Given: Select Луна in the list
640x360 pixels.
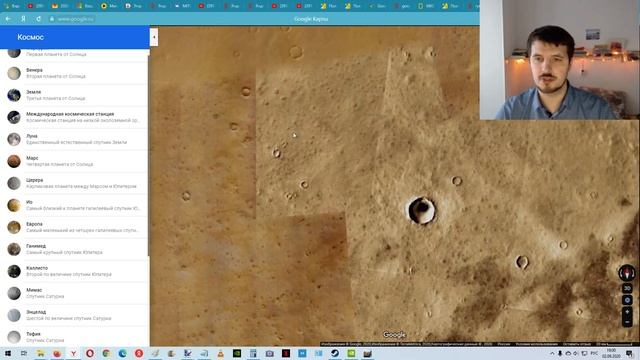Looking at the screenshot, I should [x=74, y=139].
